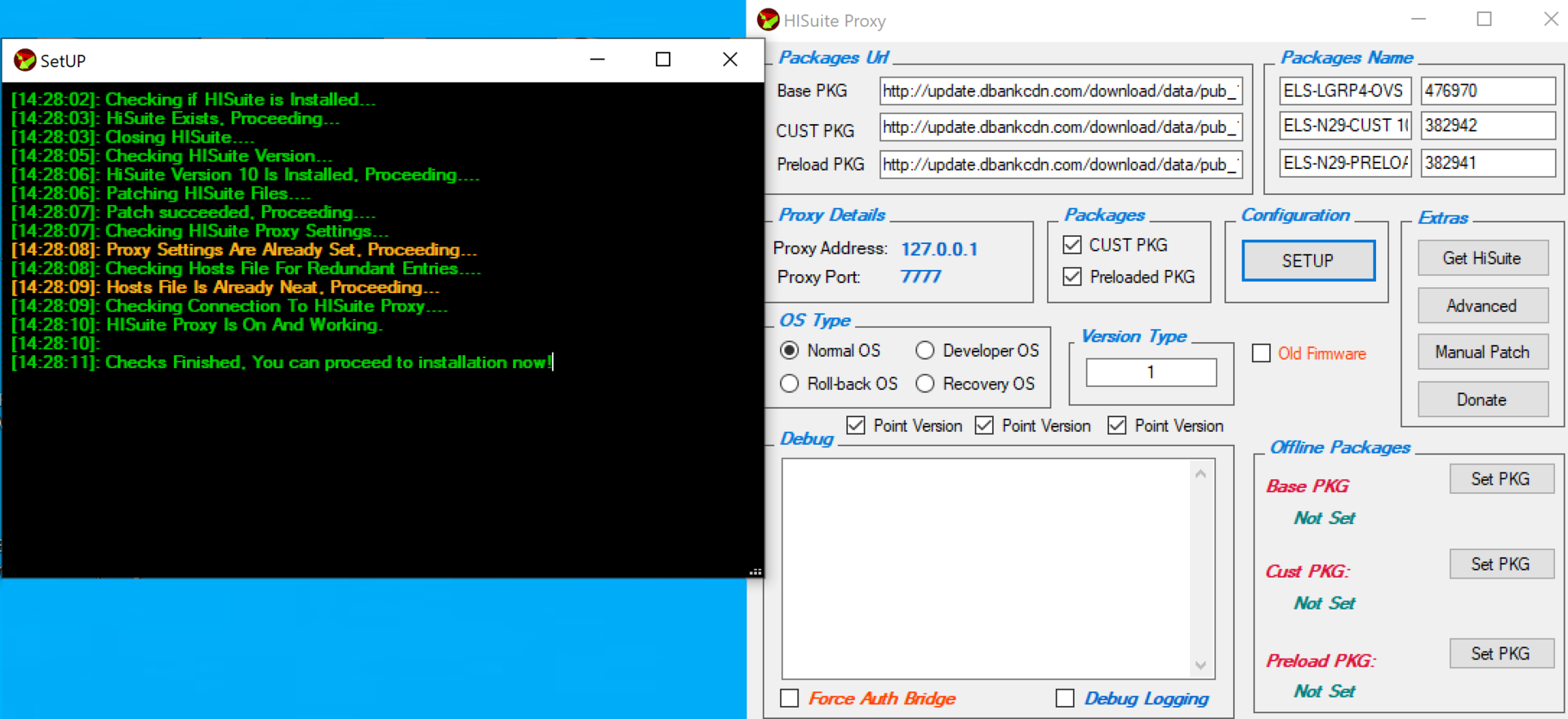
Task: Maximize the HISuite Proxy window
Action: [1484, 19]
